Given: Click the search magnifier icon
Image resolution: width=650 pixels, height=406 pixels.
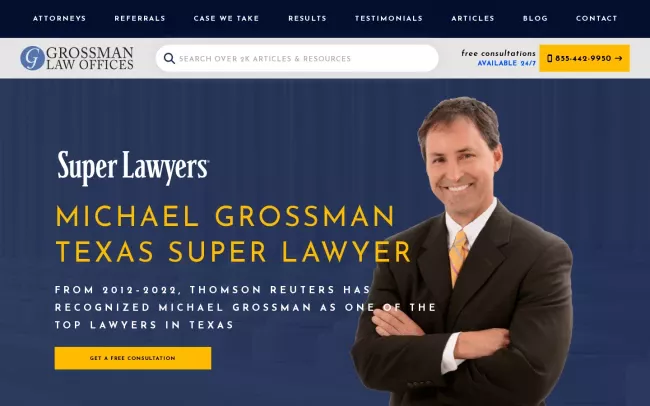Looking at the screenshot, I should (169, 58).
